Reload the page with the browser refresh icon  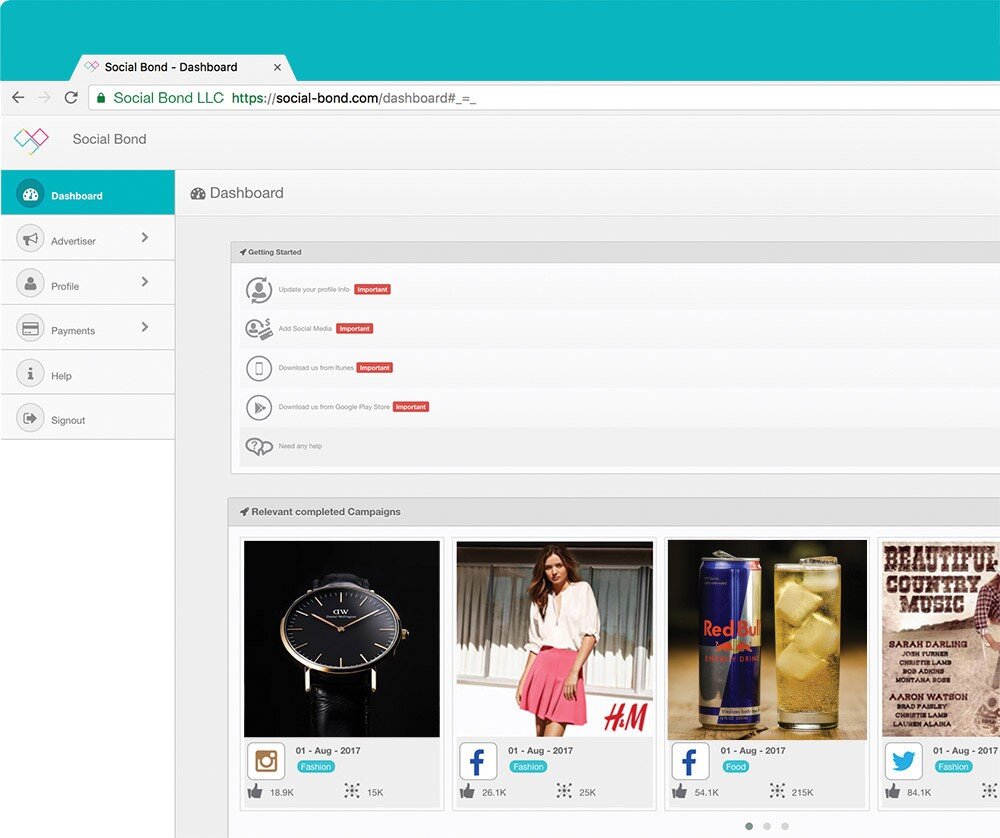coord(71,98)
